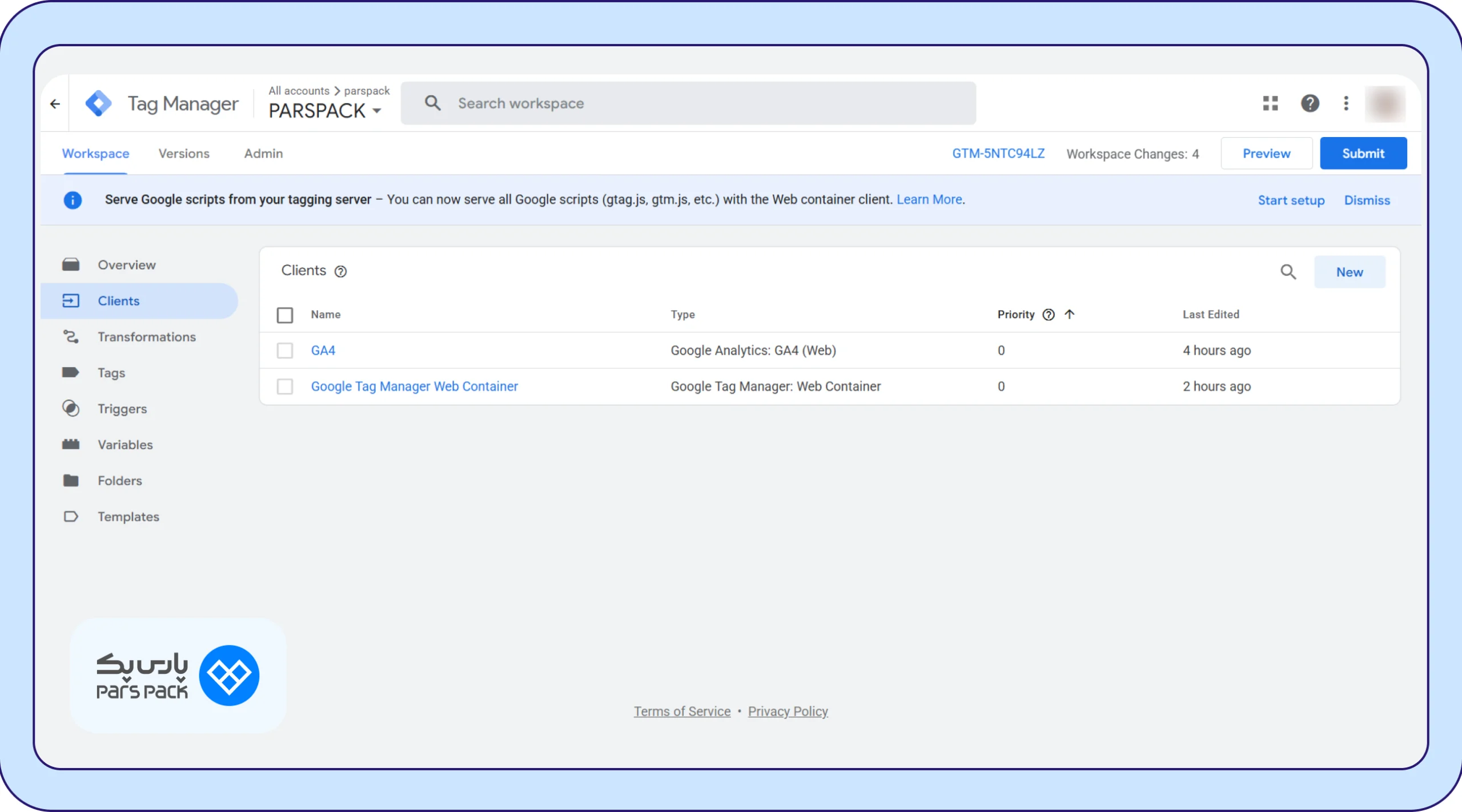
Task: Check the Google Tag Manager Web Container row checkbox
Action: click(285, 387)
